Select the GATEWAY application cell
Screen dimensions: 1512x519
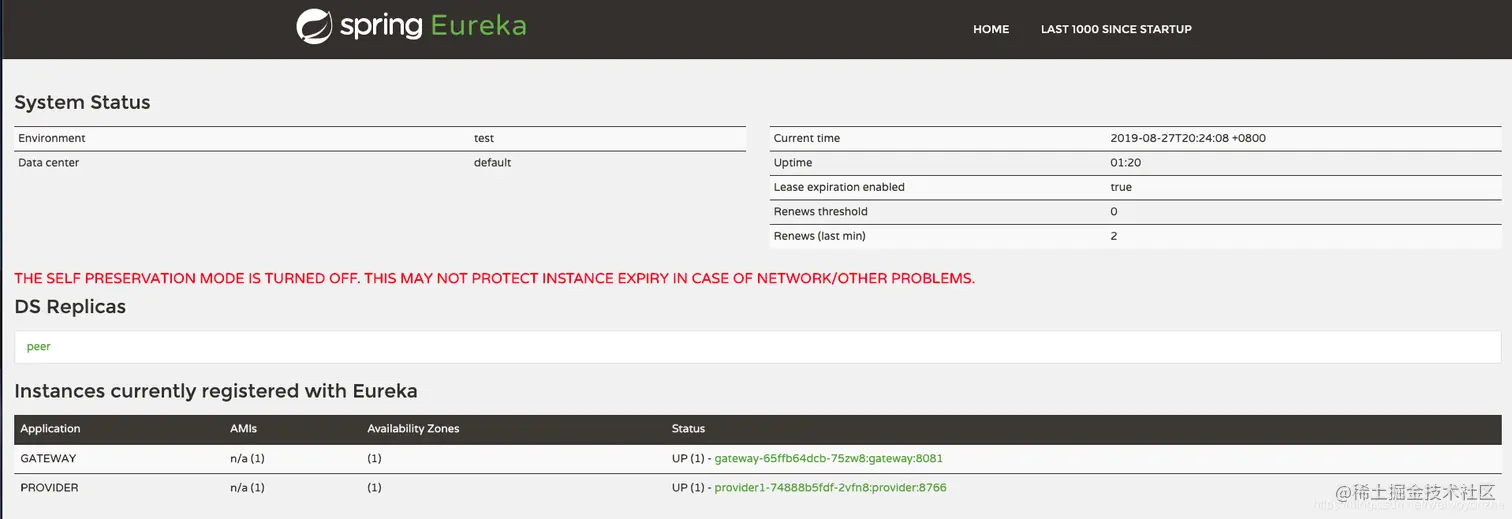click(x=48, y=458)
